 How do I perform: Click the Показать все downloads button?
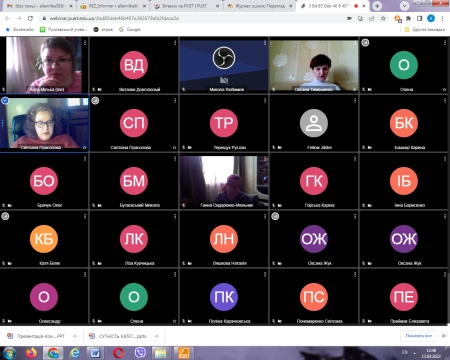click(419, 336)
